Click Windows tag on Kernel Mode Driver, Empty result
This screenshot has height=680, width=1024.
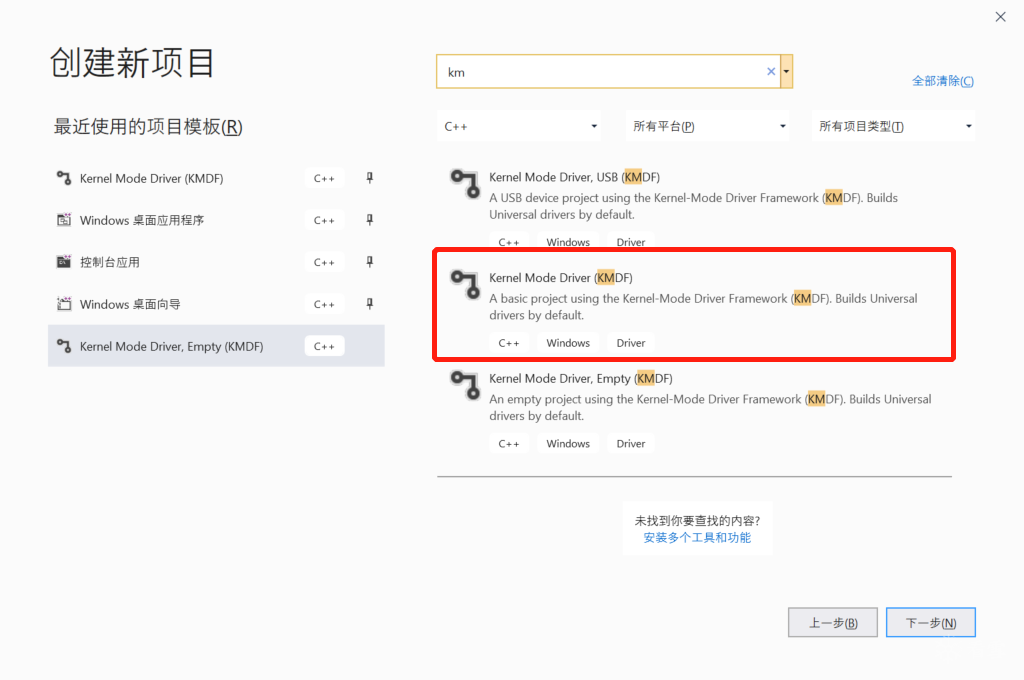pos(568,444)
